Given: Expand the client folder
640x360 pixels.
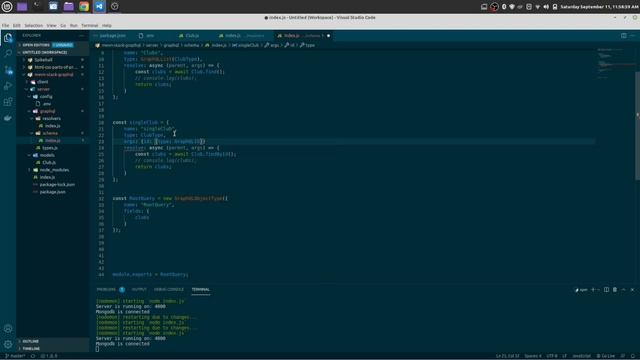Looking at the screenshot, I should tap(53, 82).
